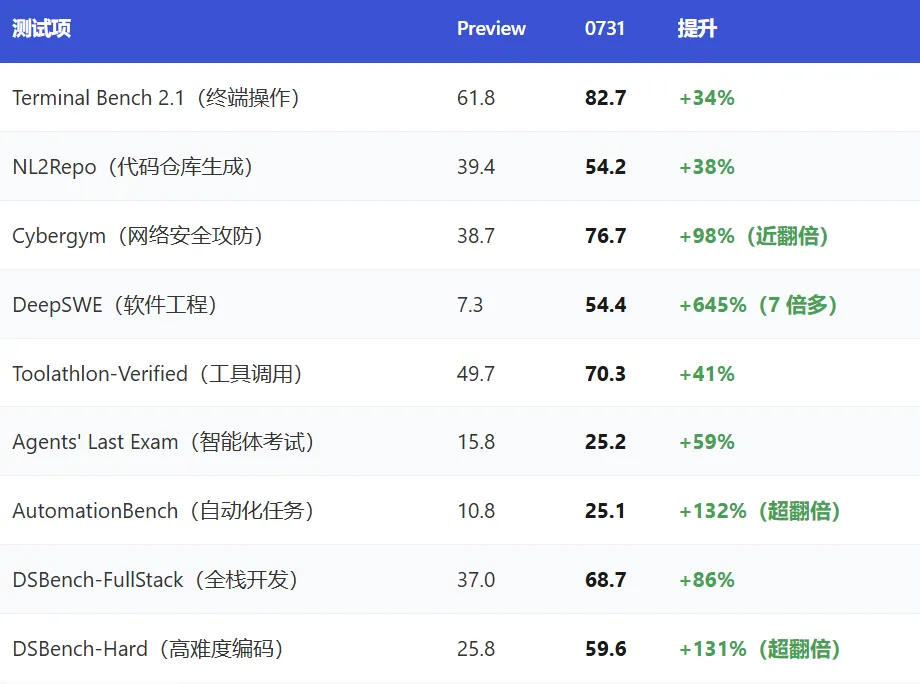The height and width of the screenshot is (684, 920).
Task: Click the +131% (超翻倍) improvement value
Action: (760, 649)
